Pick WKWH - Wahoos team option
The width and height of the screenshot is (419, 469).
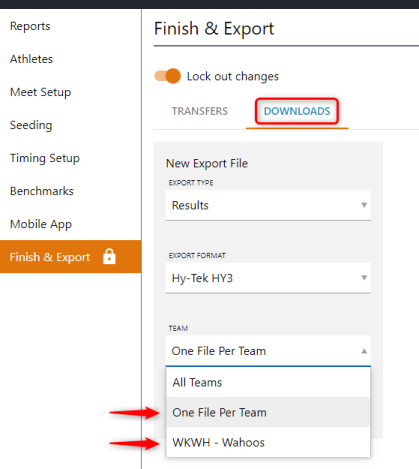pyautogui.click(x=268, y=442)
